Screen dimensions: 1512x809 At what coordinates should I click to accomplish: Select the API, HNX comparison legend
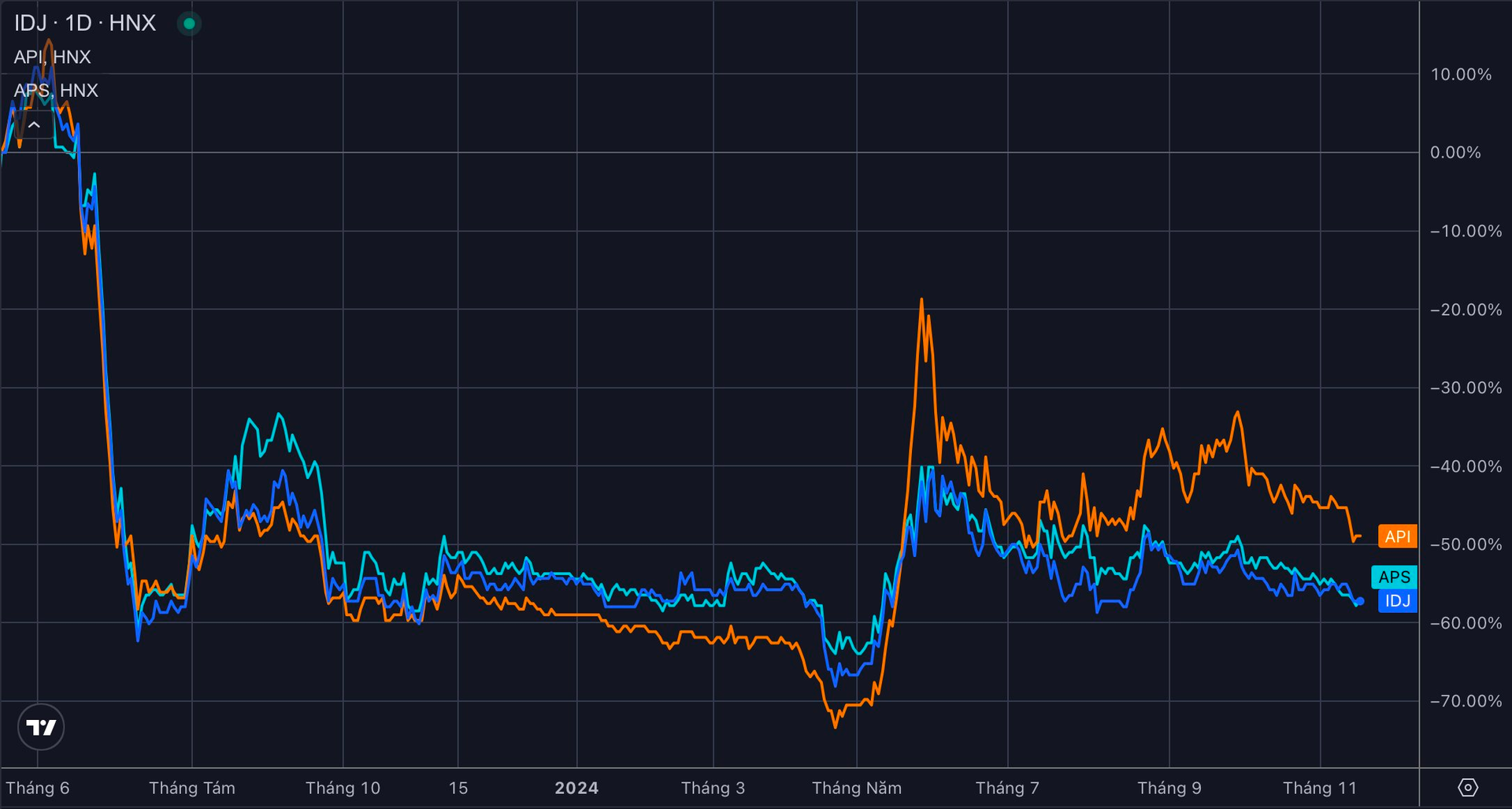pos(52,57)
